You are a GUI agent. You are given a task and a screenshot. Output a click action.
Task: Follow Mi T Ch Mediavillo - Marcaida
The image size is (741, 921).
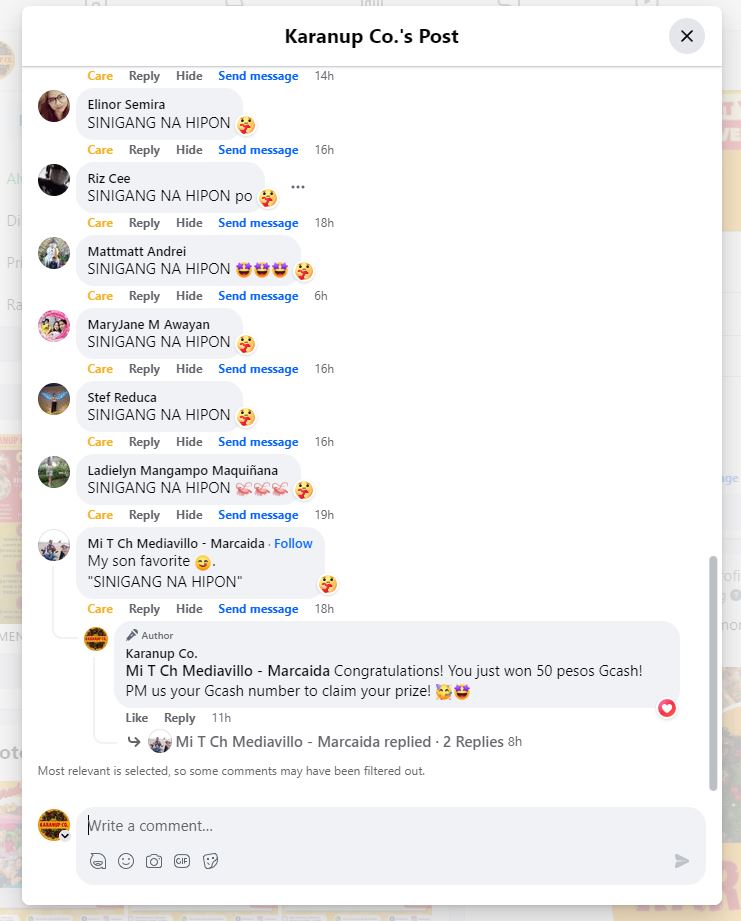[x=293, y=543]
